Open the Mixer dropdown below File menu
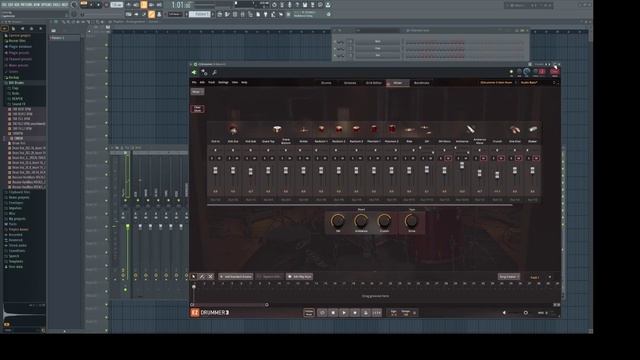The image size is (640, 360). tap(198, 92)
